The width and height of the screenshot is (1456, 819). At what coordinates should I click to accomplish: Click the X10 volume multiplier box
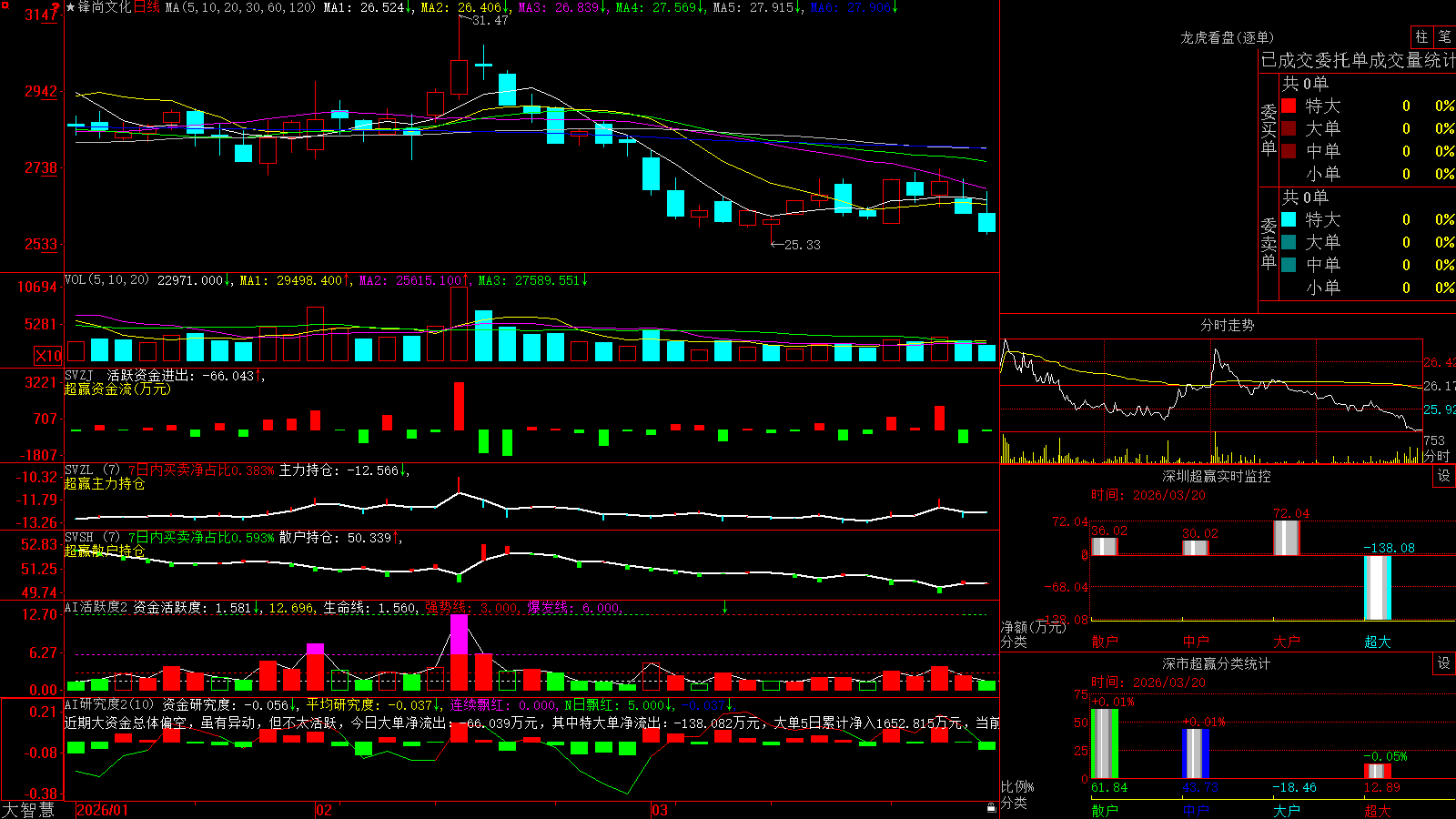(x=48, y=356)
